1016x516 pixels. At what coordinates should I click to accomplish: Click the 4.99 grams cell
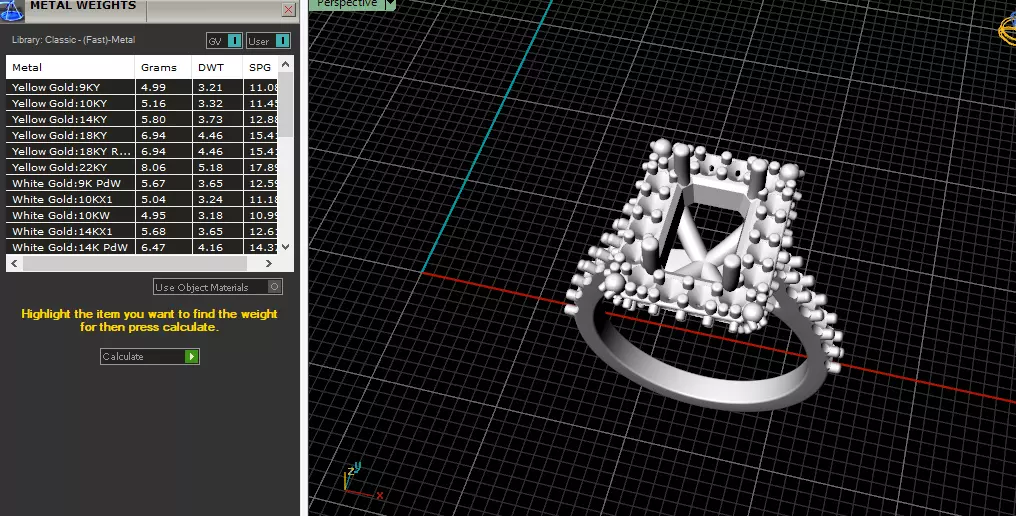(x=163, y=87)
